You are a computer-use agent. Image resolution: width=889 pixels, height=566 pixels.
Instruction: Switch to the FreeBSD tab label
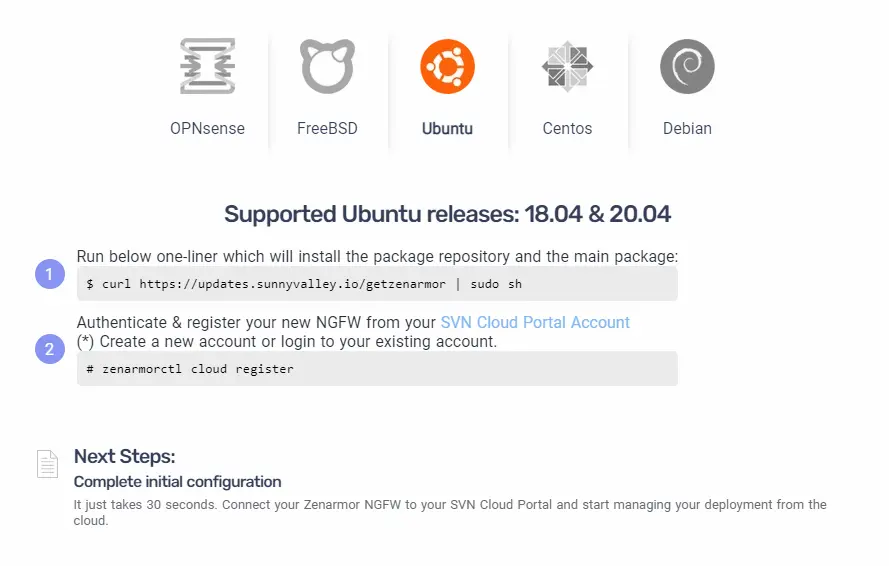click(327, 128)
